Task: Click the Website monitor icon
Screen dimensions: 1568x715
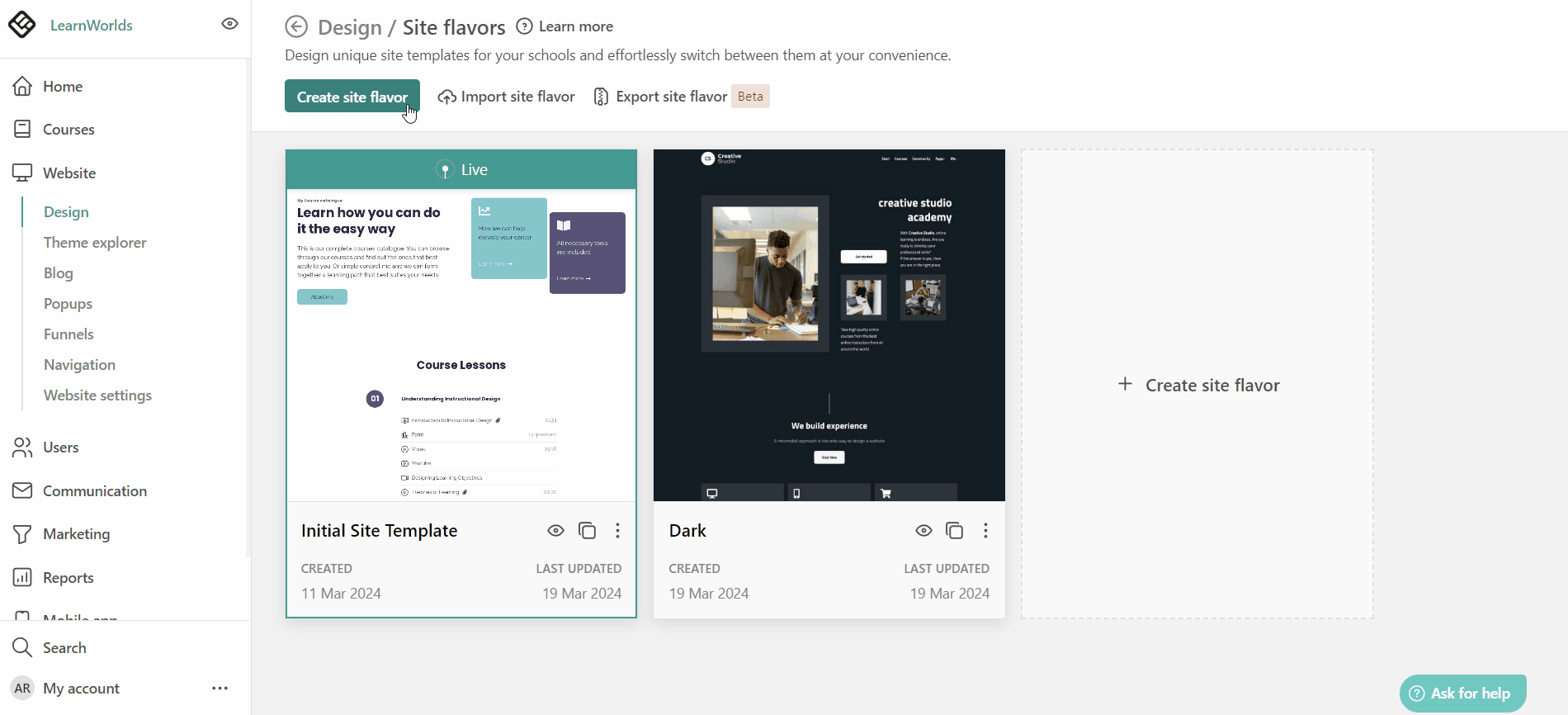Action: click(22, 173)
